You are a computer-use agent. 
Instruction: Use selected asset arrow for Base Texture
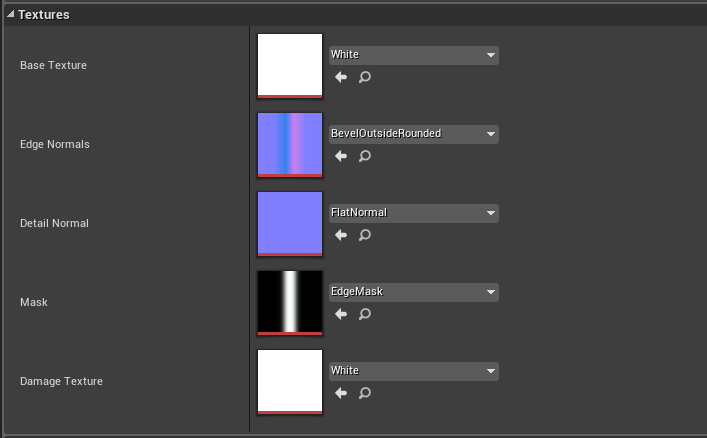(x=341, y=77)
